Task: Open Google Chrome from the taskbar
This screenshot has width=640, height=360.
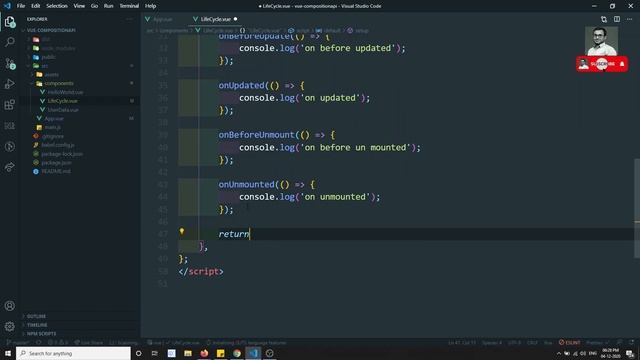Action: click(x=237, y=353)
